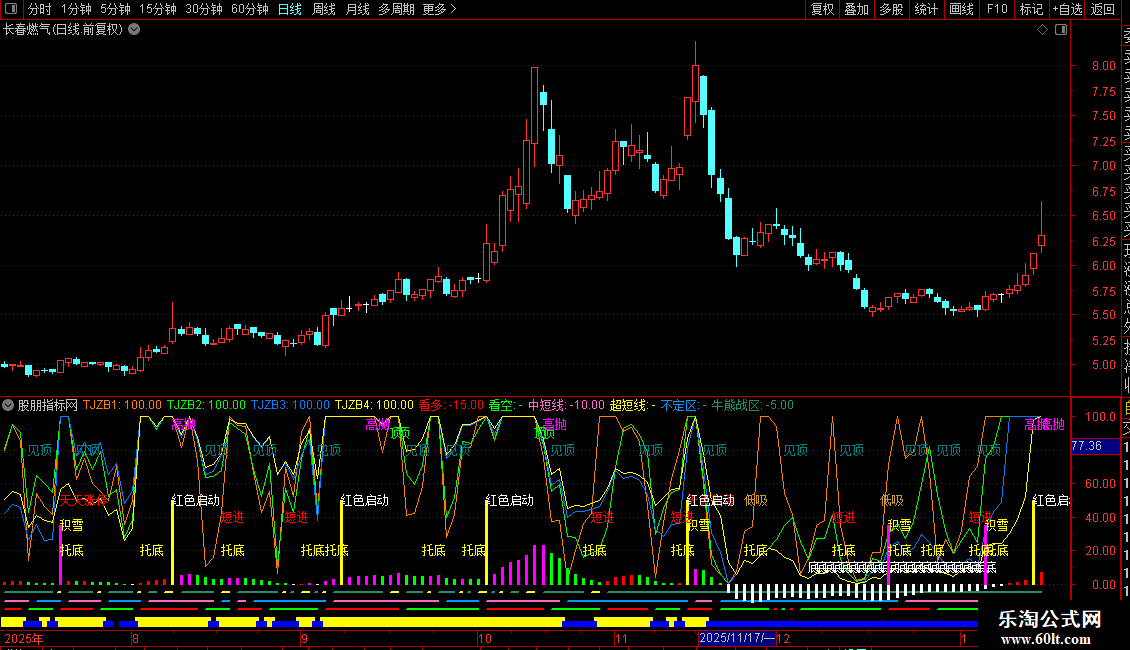Click the 叠加 overlay tool
This screenshot has width=1130, height=650.
856,9
